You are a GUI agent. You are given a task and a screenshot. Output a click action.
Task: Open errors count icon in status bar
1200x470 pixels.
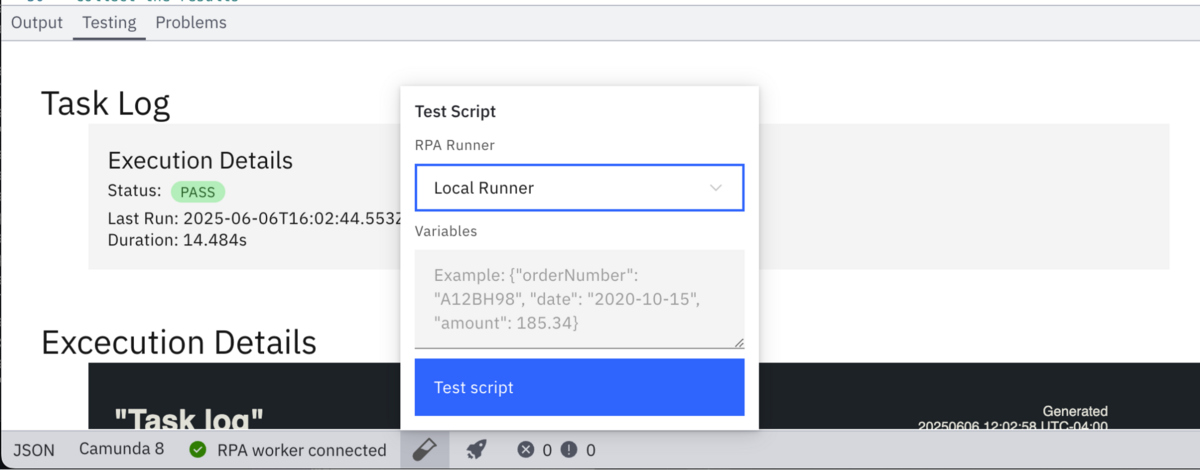(526, 450)
